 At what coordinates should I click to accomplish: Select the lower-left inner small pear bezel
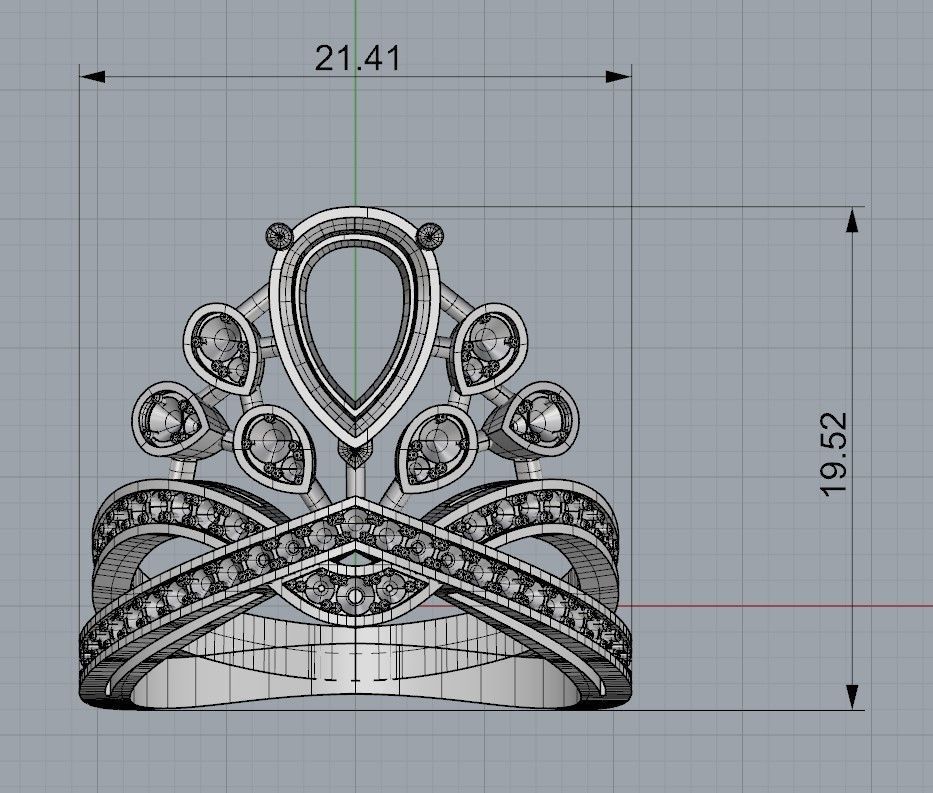[x=275, y=448]
